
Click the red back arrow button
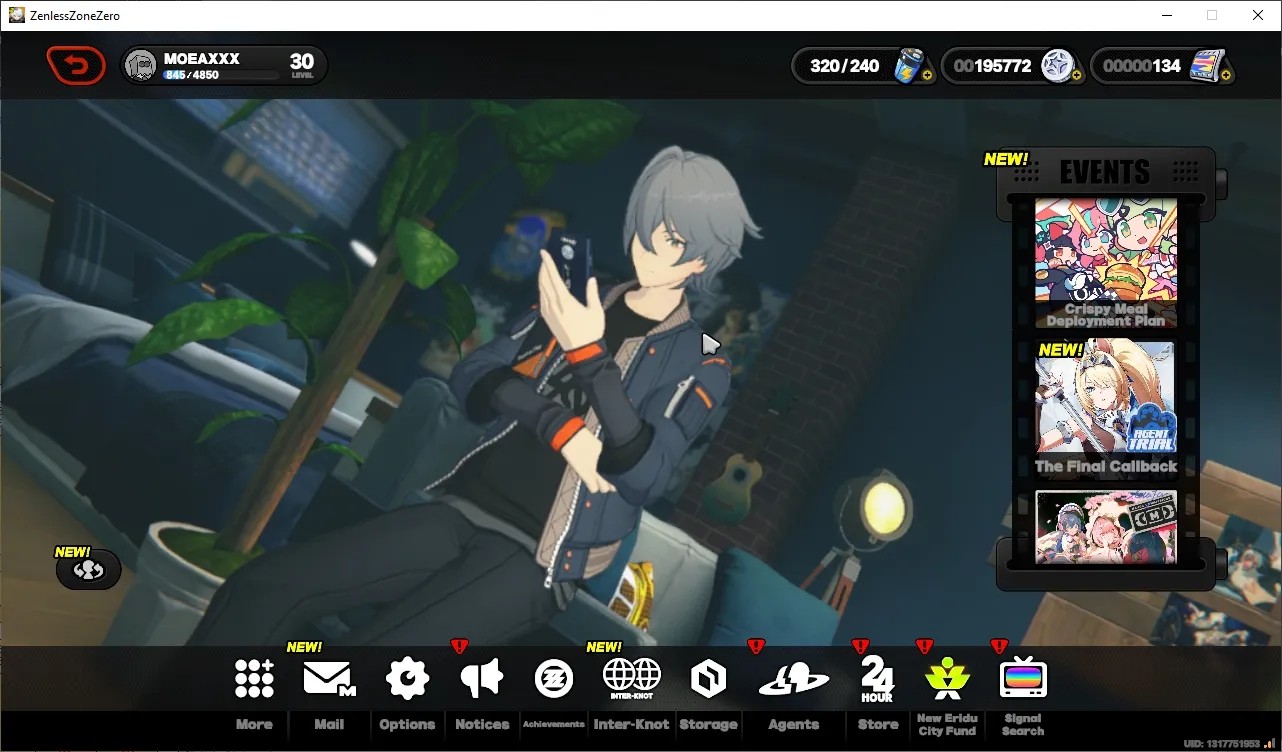[x=76, y=66]
